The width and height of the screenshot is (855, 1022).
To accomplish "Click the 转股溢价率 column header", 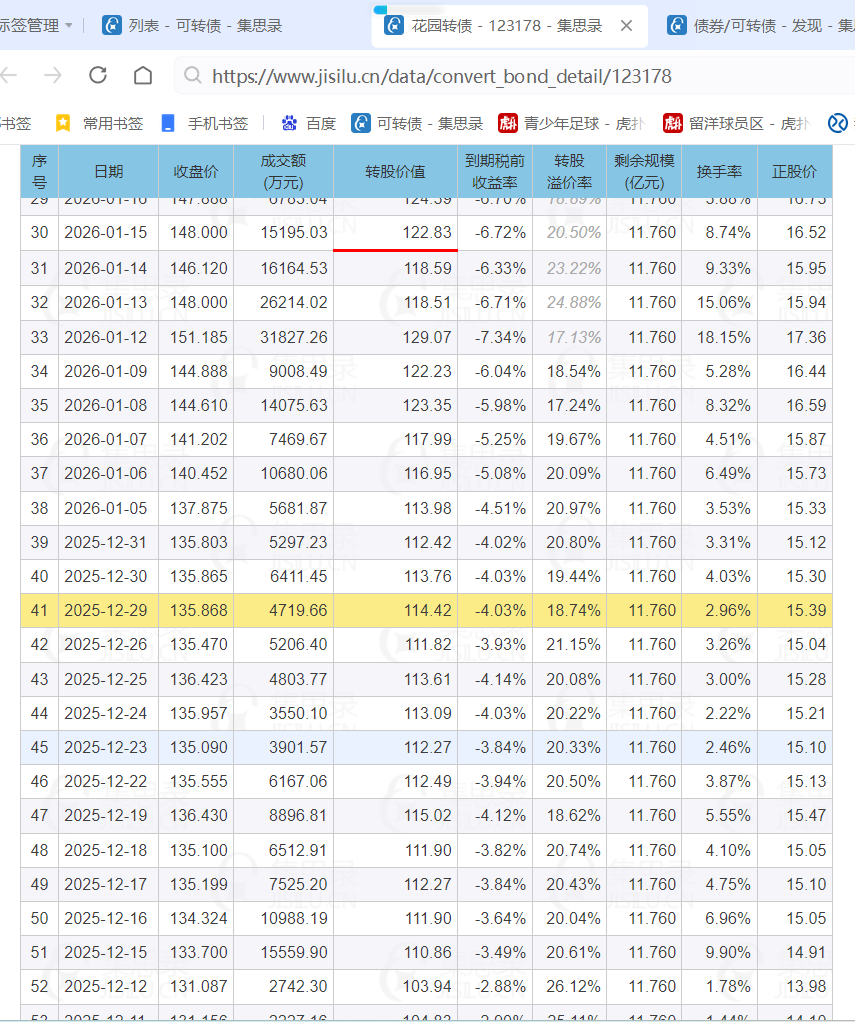I will click(x=569, y=171).
